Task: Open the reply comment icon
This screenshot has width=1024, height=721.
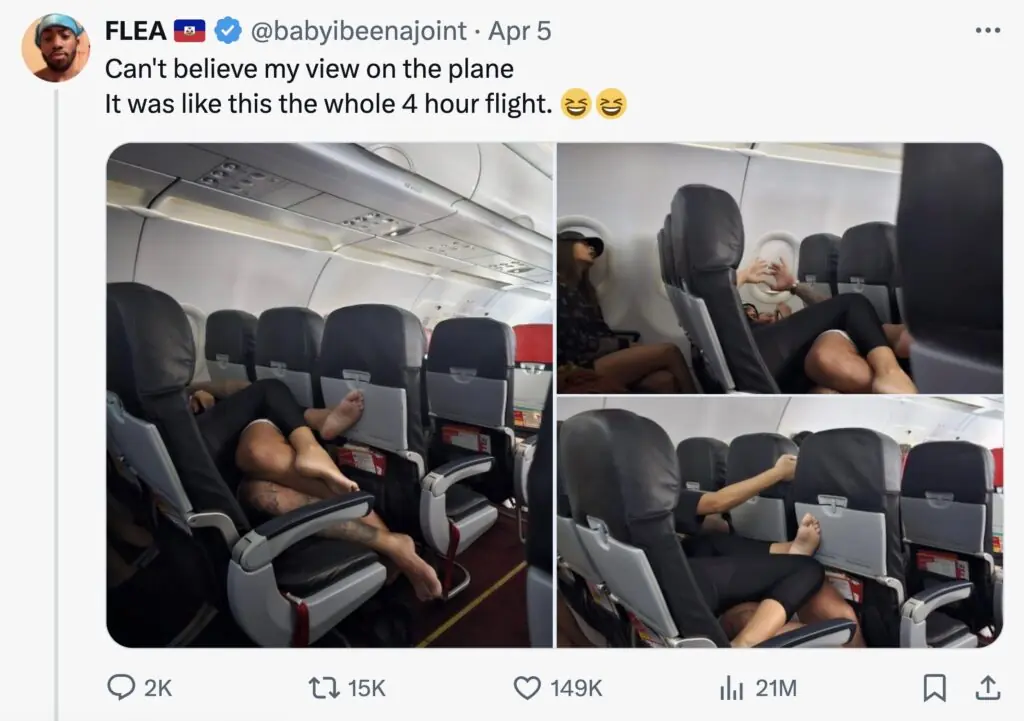Action: (x=121, y=687)
